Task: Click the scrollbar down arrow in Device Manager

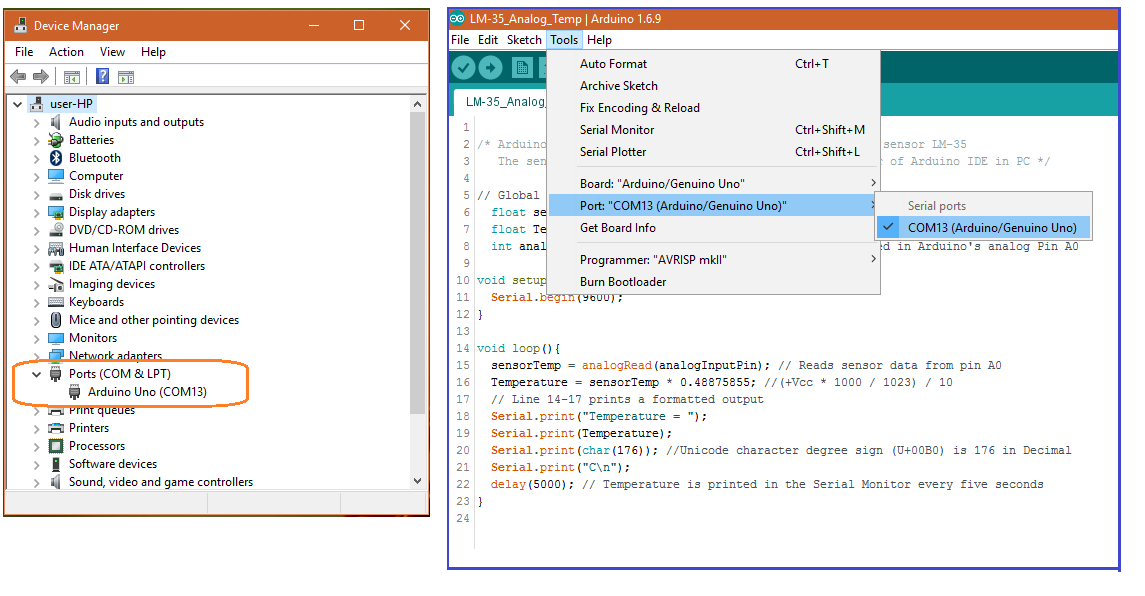Action: pos(417,480)
